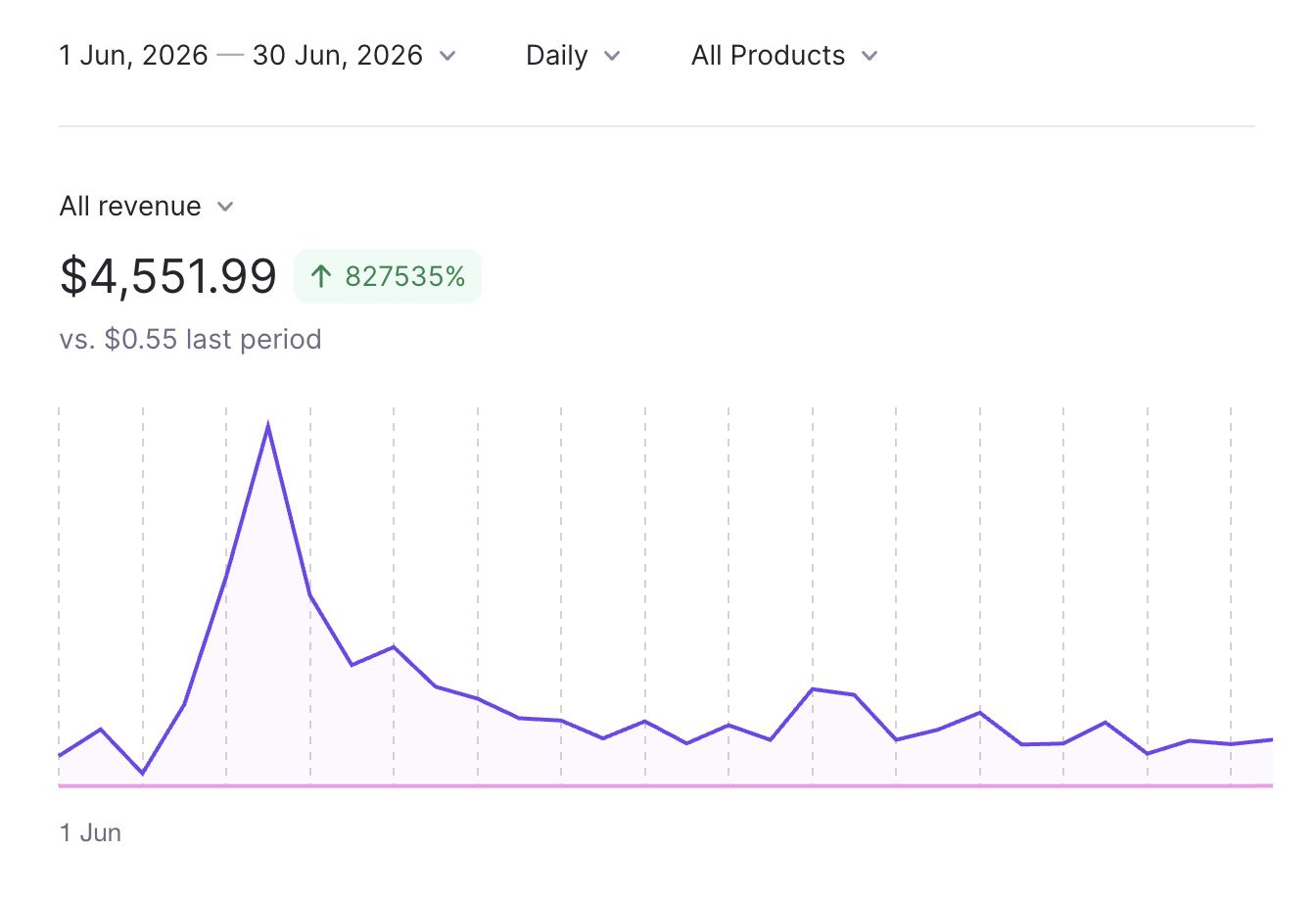Screen dimensions: 1316x897
Task: Click the chevron beside 30 Jun, 2026
Action: [x=447, y=56]
